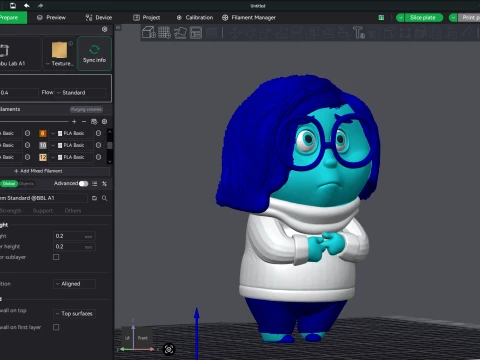Open the Aligned dropdown
The height and width of the screenshot is (360, 480).
click(74, 284)
